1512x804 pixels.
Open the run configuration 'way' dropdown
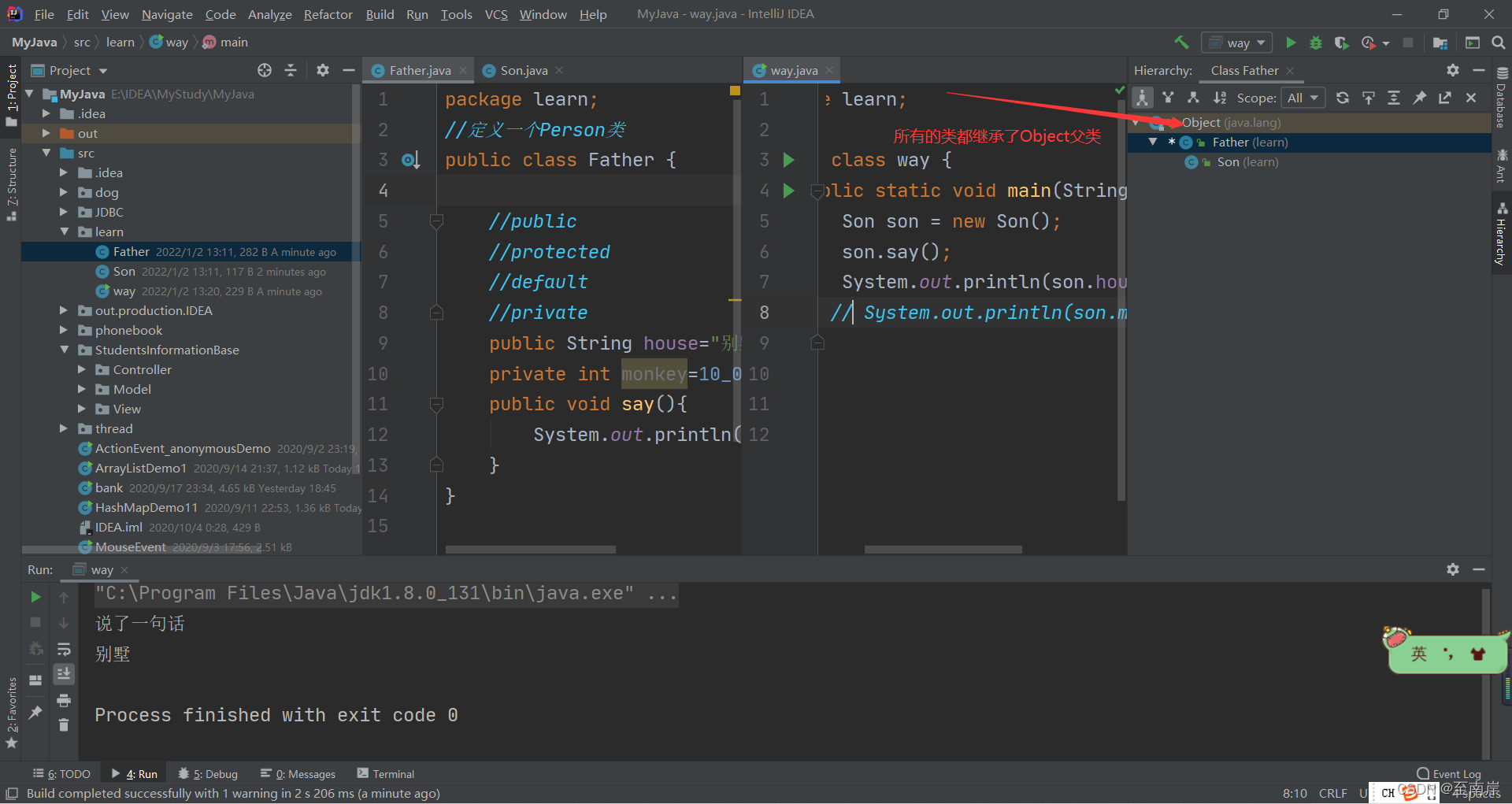pos(1236,43)
